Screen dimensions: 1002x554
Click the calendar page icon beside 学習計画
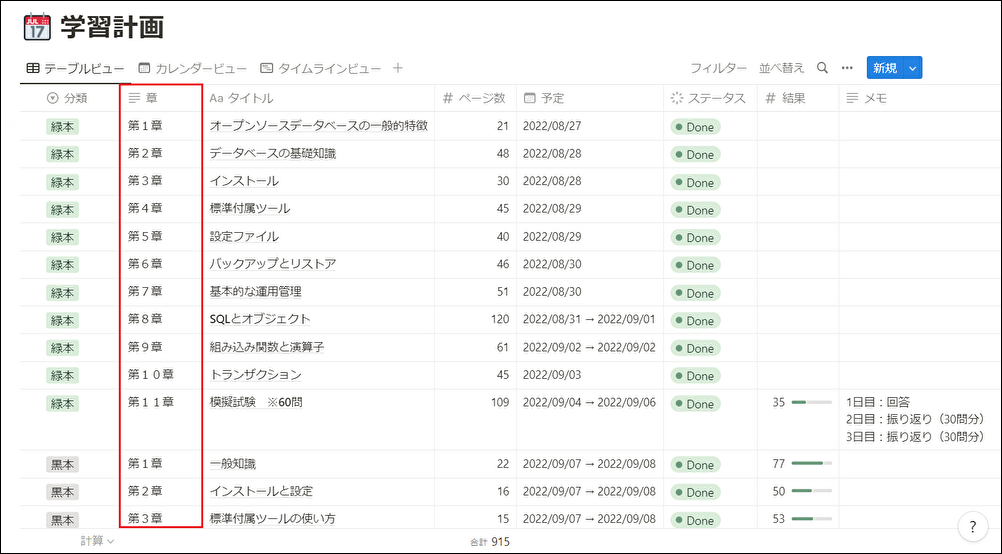[x=37, y=27]
